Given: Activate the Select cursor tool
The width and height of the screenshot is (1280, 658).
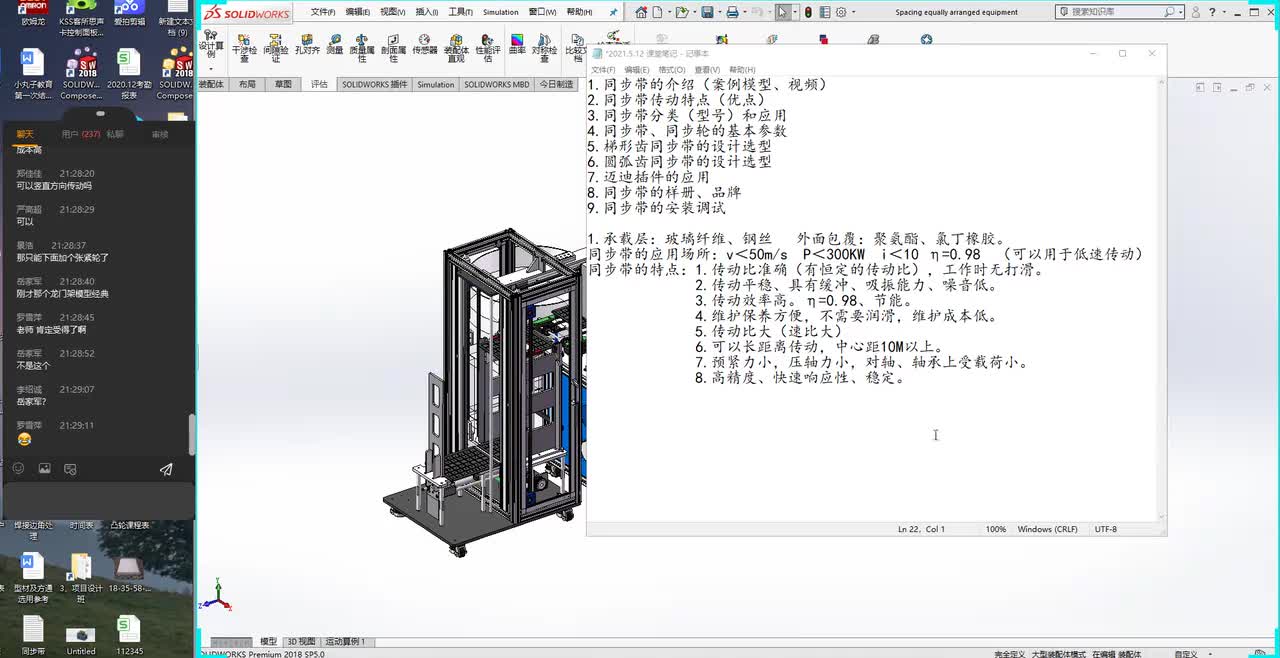Looking at the screenshot, I should 783,12.
